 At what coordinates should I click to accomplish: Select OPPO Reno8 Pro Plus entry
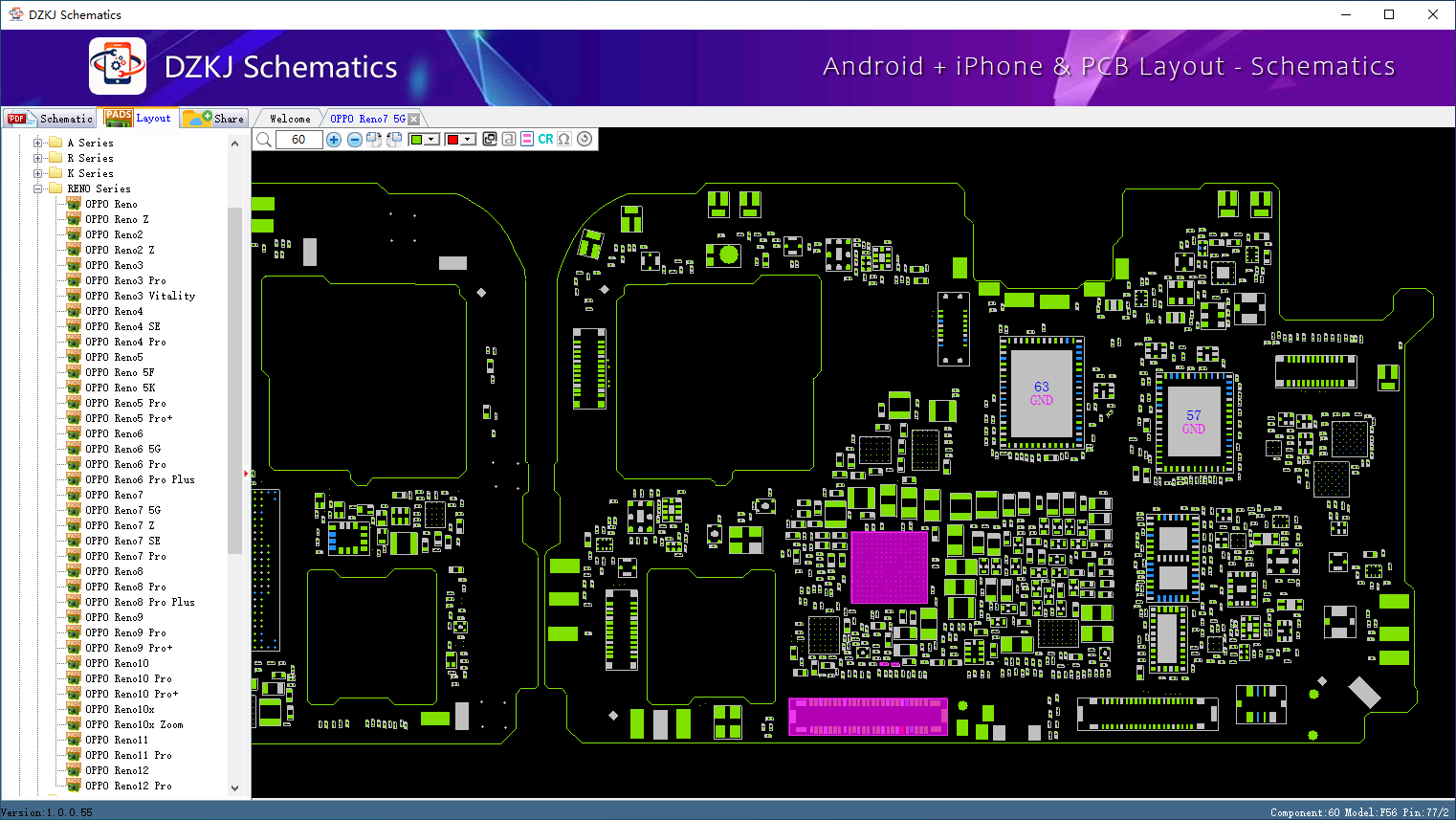140,602
